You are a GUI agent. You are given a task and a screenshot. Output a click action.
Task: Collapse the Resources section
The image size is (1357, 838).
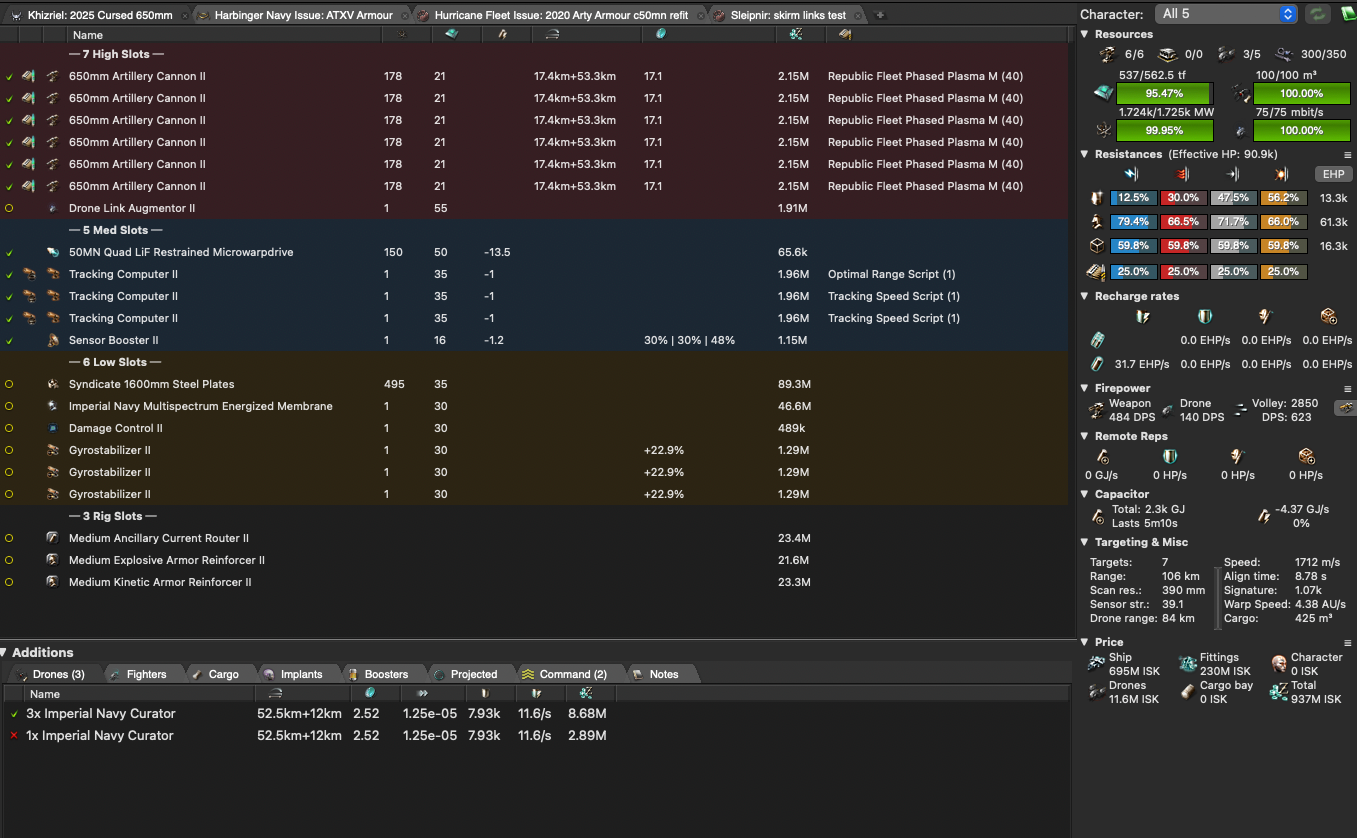click(1085, 34)
